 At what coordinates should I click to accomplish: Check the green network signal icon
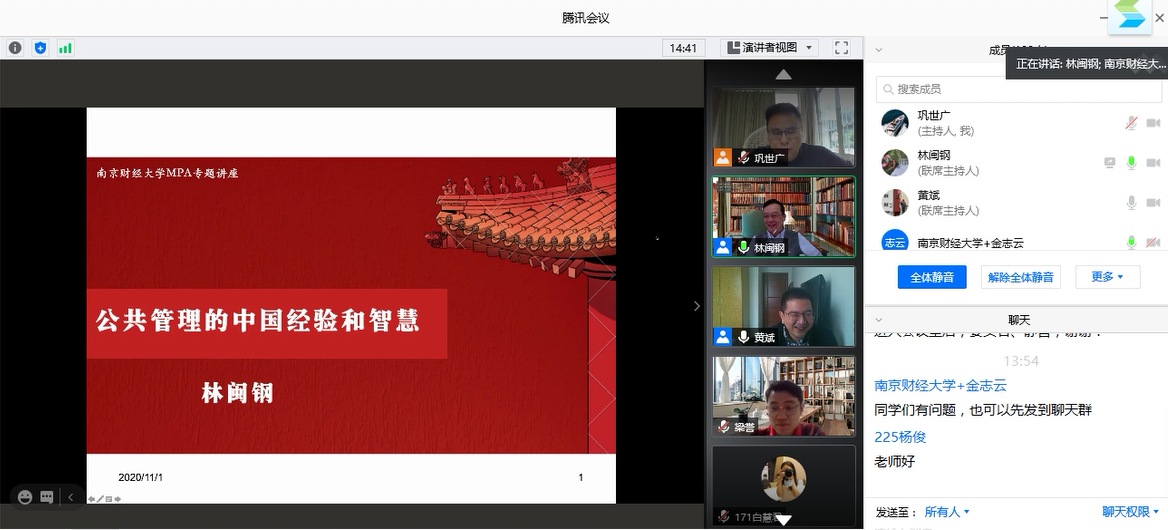(65, 47)
